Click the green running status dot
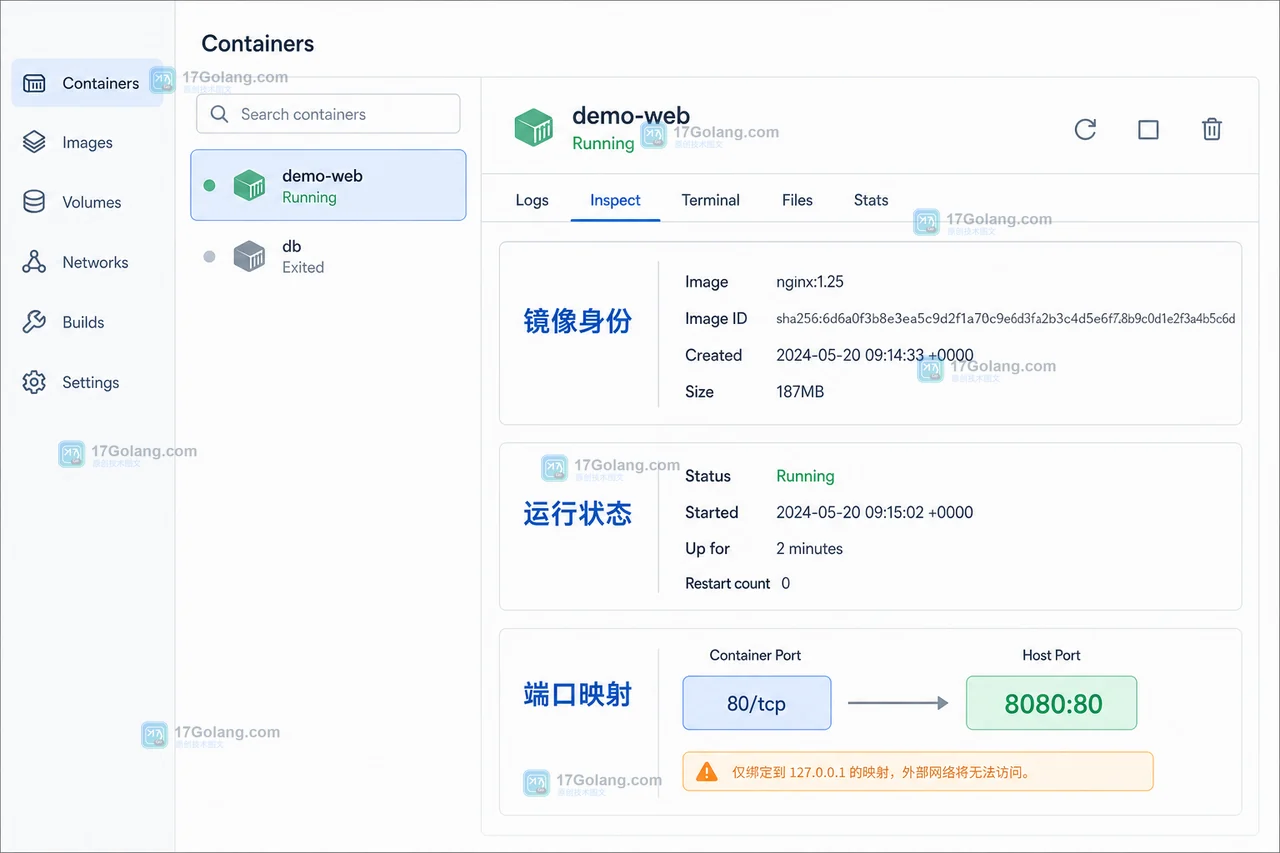The image size is (1280, 853). pos(209,185)
